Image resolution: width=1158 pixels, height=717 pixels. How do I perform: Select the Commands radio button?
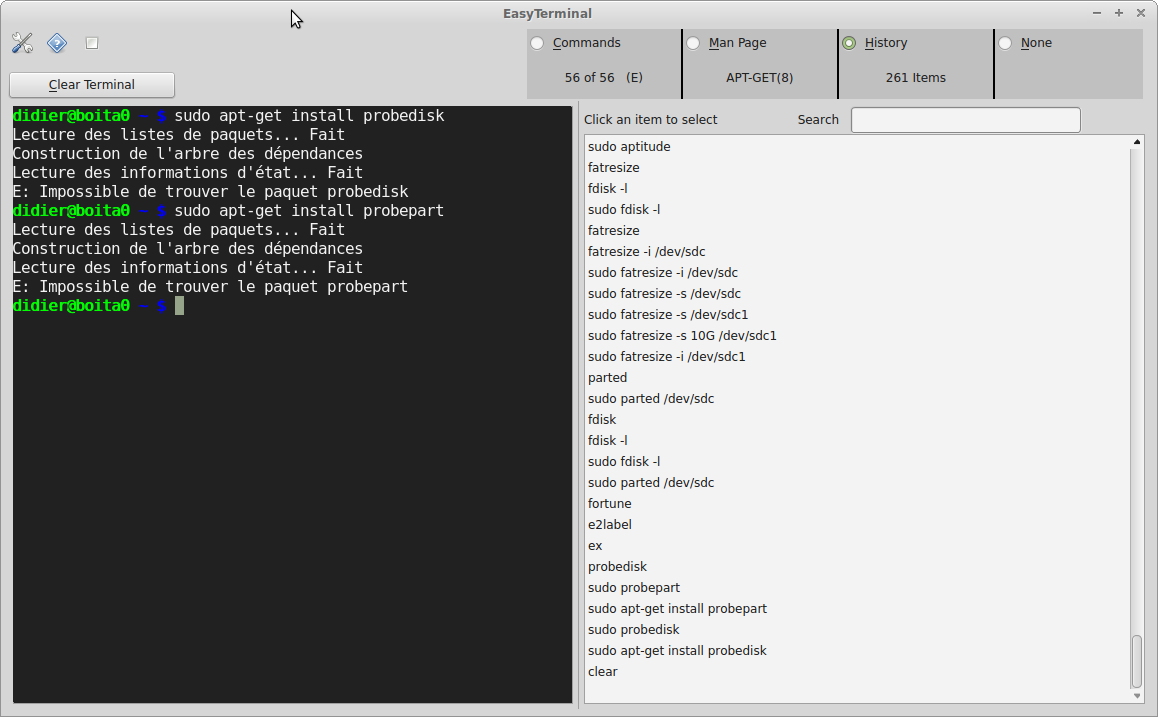coord(538,43)
